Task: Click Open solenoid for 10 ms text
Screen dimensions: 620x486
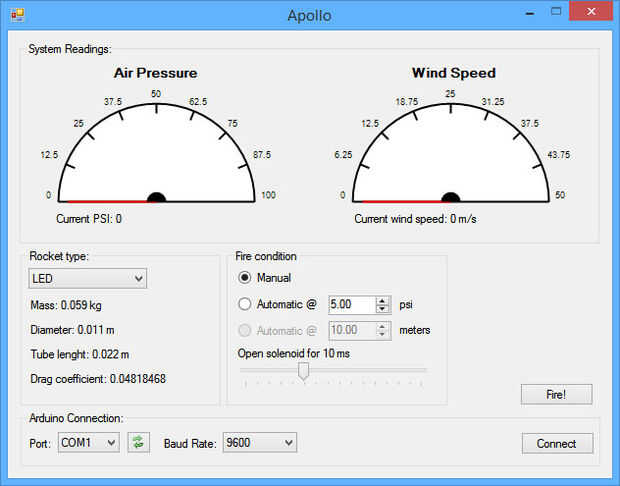Action: tap(294, 353)
